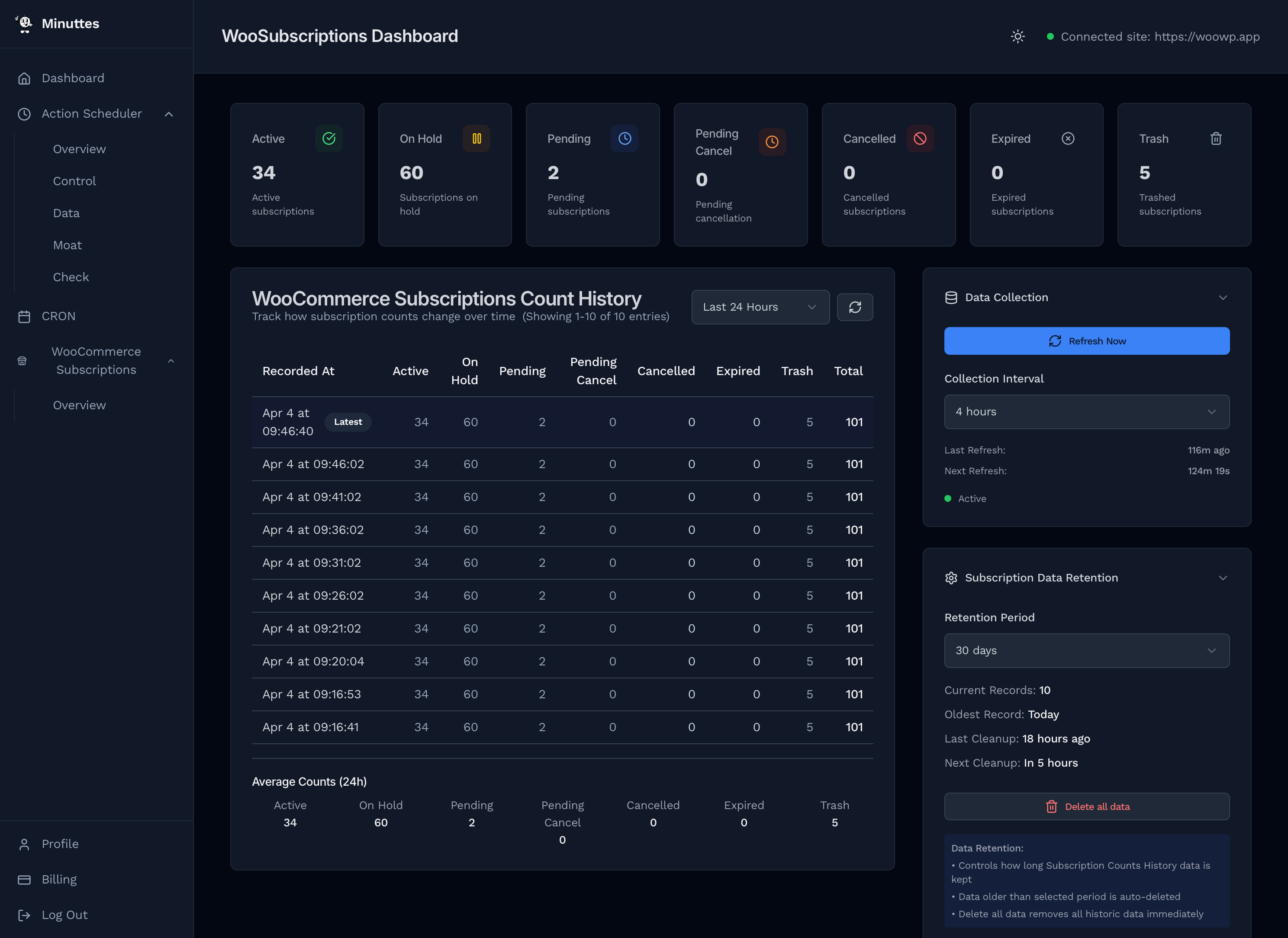Open the Last 24 Hours dropdown

click(x=760, y=307)
